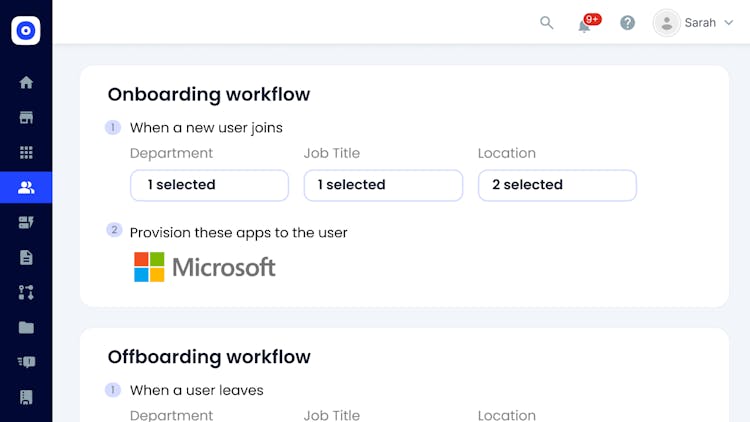This screenshot has height=422, width=750.
Task: Select the Users icon in the sidebar
Action: click(26, 187)
